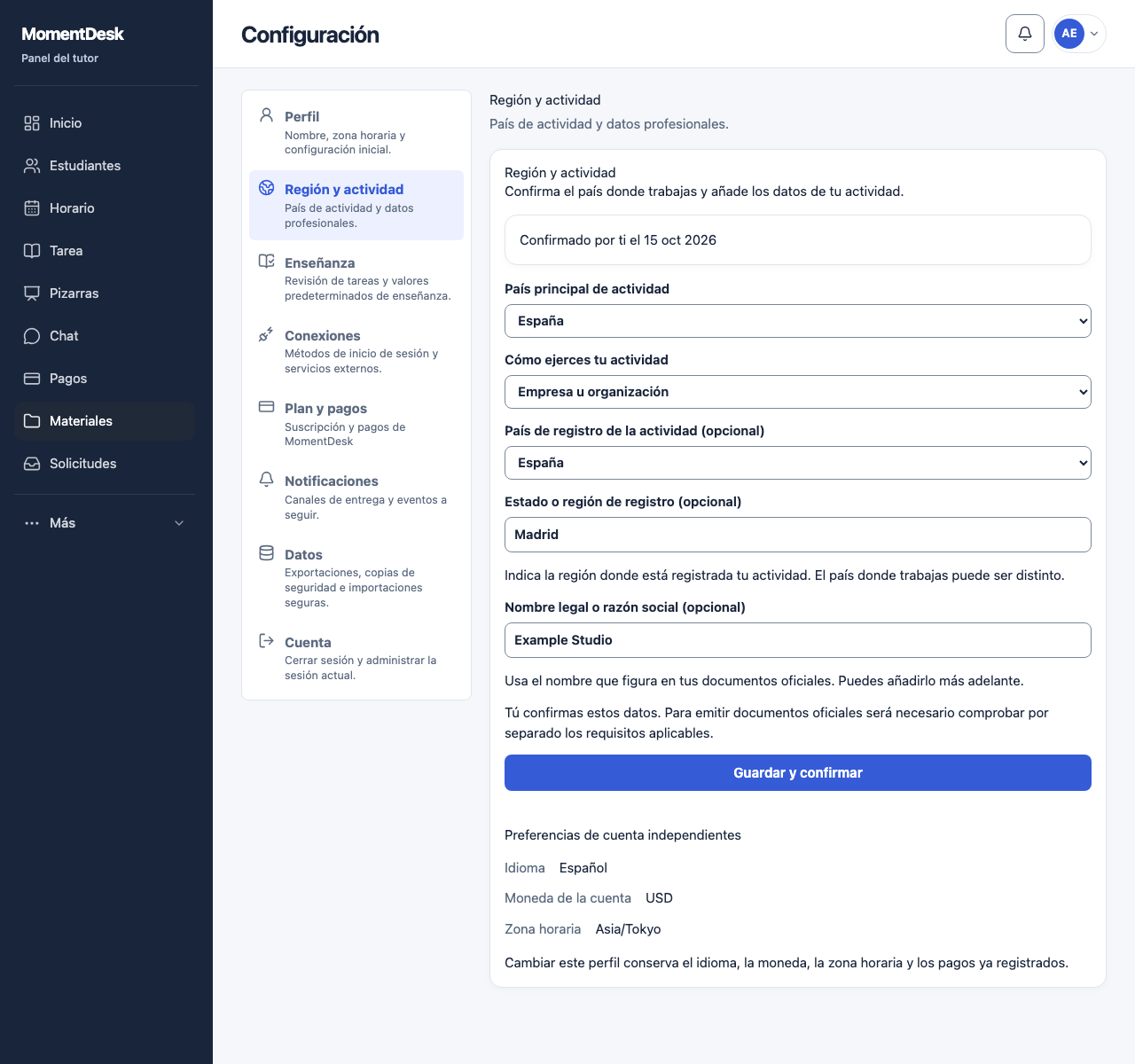This screenshot has width=1135, height=1064.
Task: Switch to Plan y pagos settings
Action: click(356, 424)
